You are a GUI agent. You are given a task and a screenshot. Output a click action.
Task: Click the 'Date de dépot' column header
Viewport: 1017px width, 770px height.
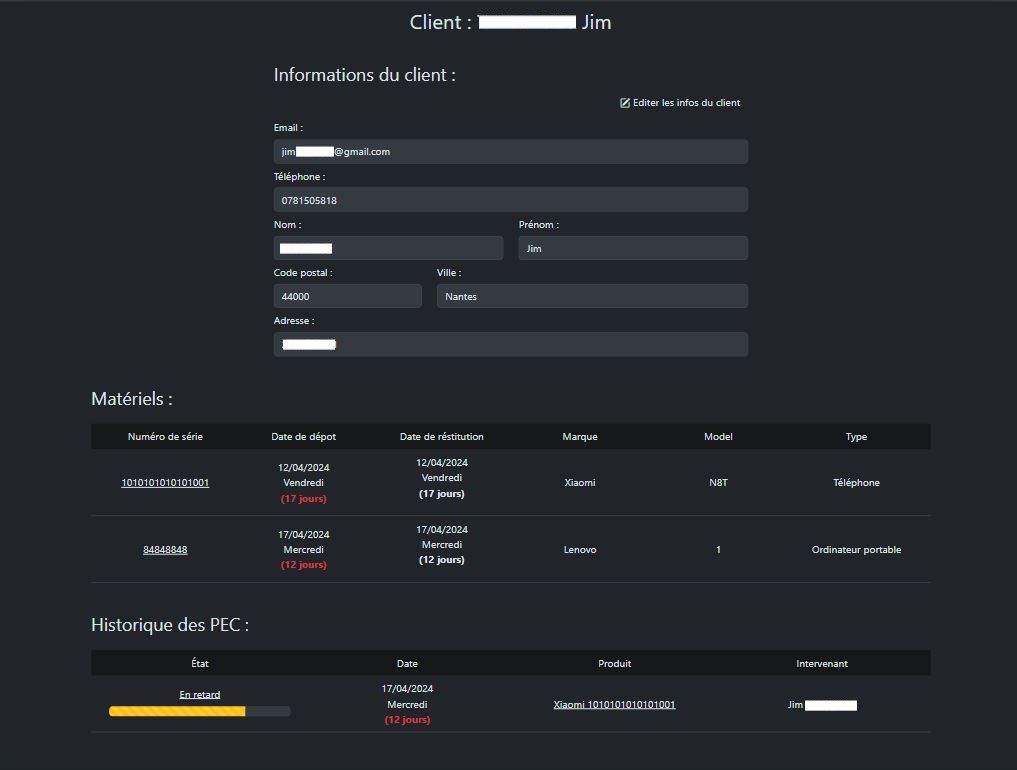tap(303, 437)
